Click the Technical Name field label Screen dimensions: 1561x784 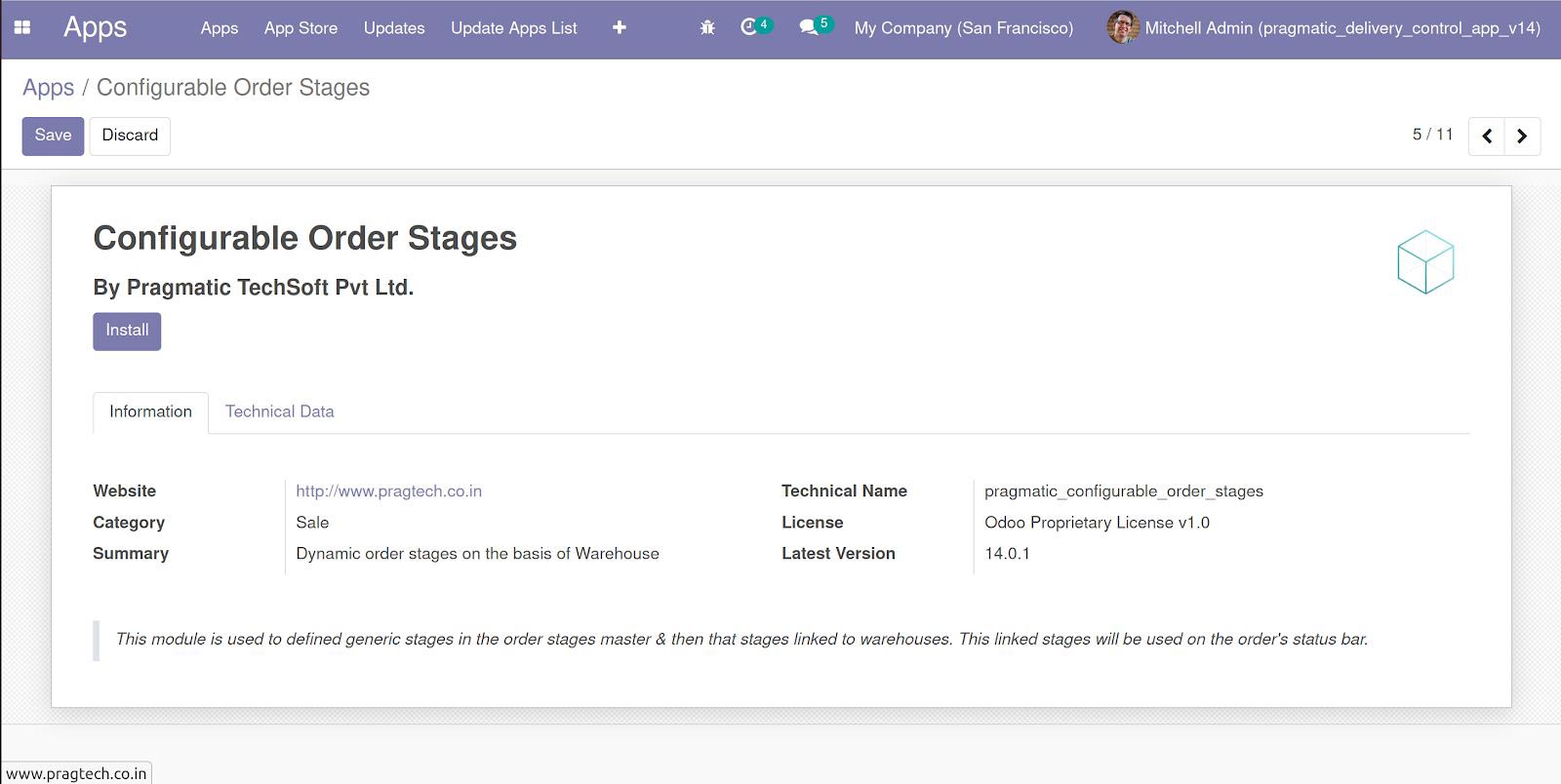coord(845,491)
